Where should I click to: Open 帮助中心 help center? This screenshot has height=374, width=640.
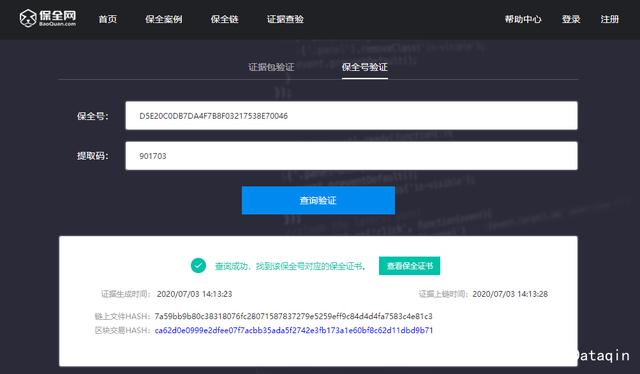523,19
